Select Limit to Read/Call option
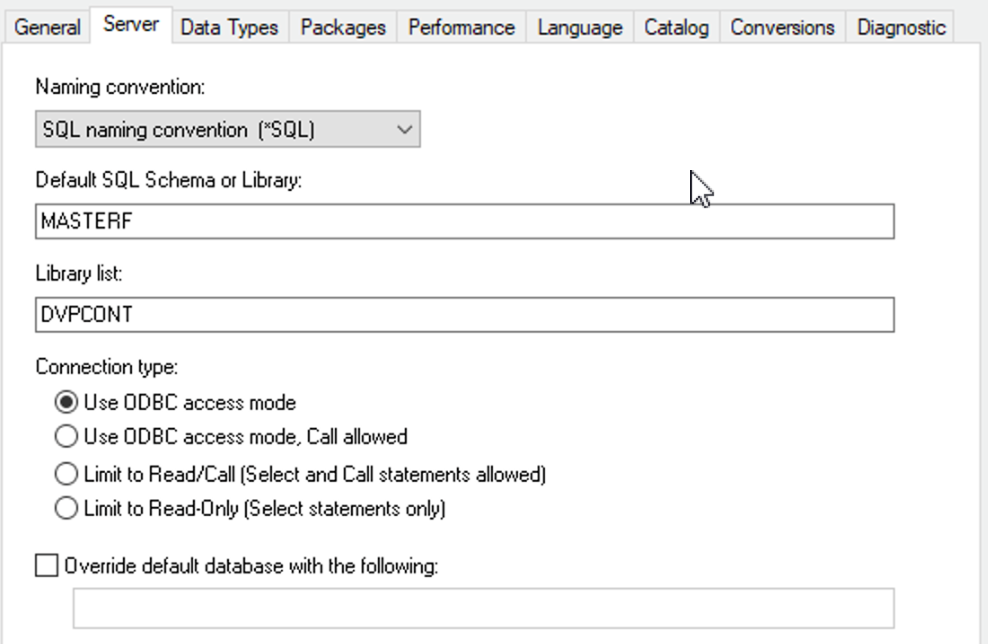The width and height of the screenshot is (988, 644). coord(66,473)
